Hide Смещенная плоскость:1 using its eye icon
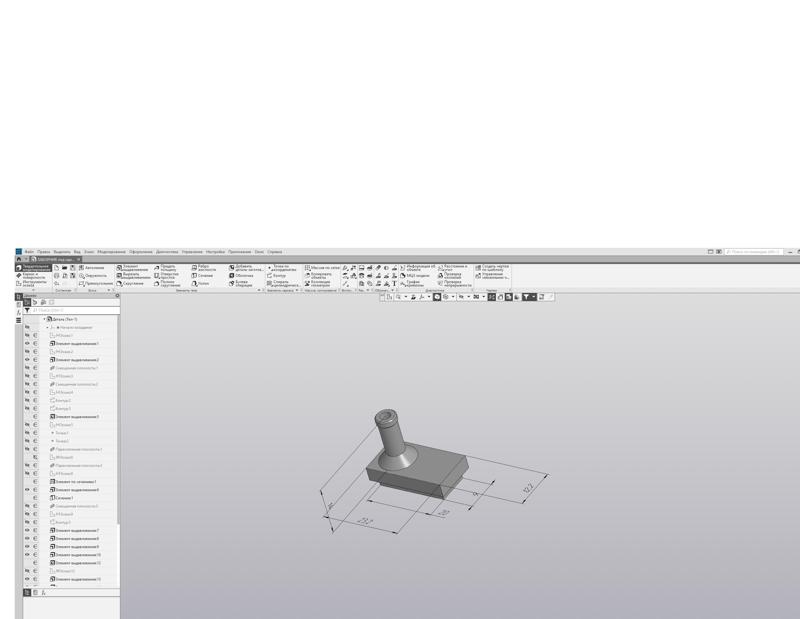The height and width of the screenshot is (619, 800). click(x=25, y=366)
